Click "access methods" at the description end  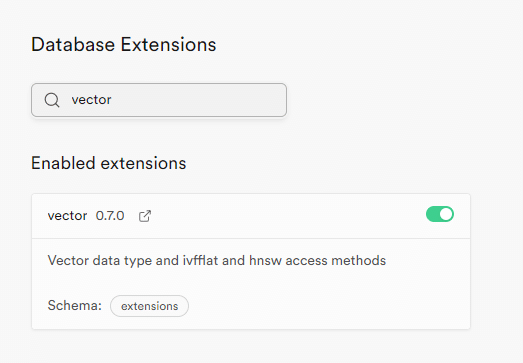(x=336, y=261)
